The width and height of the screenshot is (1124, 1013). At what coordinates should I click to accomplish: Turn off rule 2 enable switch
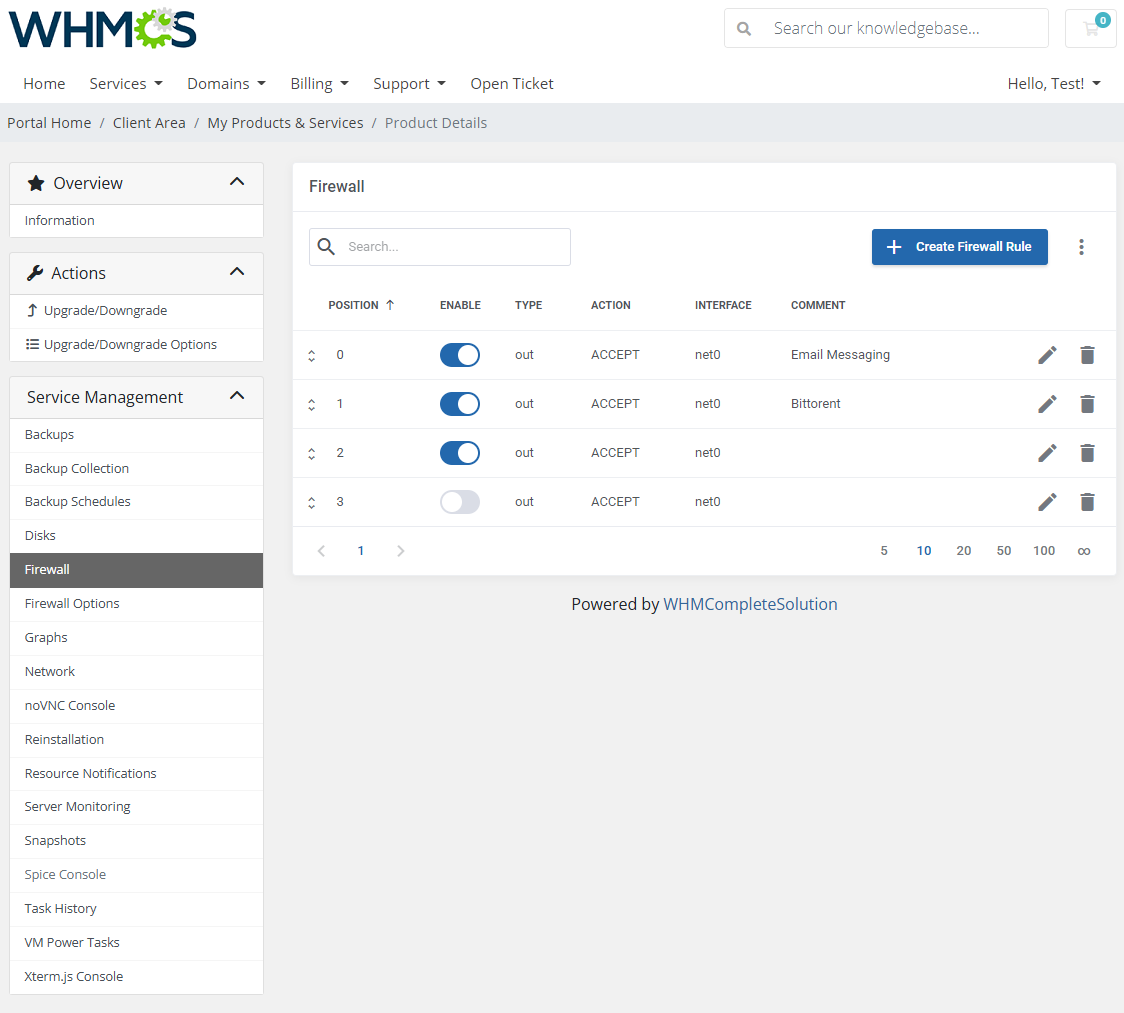click(x=459, y=452)
